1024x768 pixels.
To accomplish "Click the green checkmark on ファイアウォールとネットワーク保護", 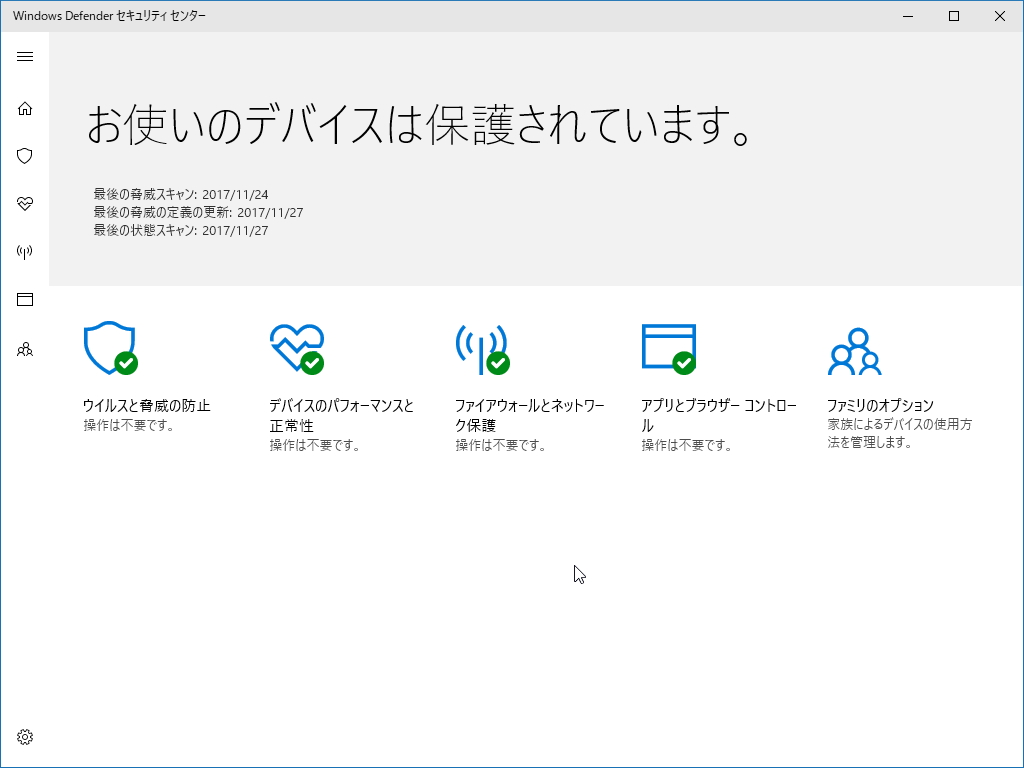I will (497, 363).
